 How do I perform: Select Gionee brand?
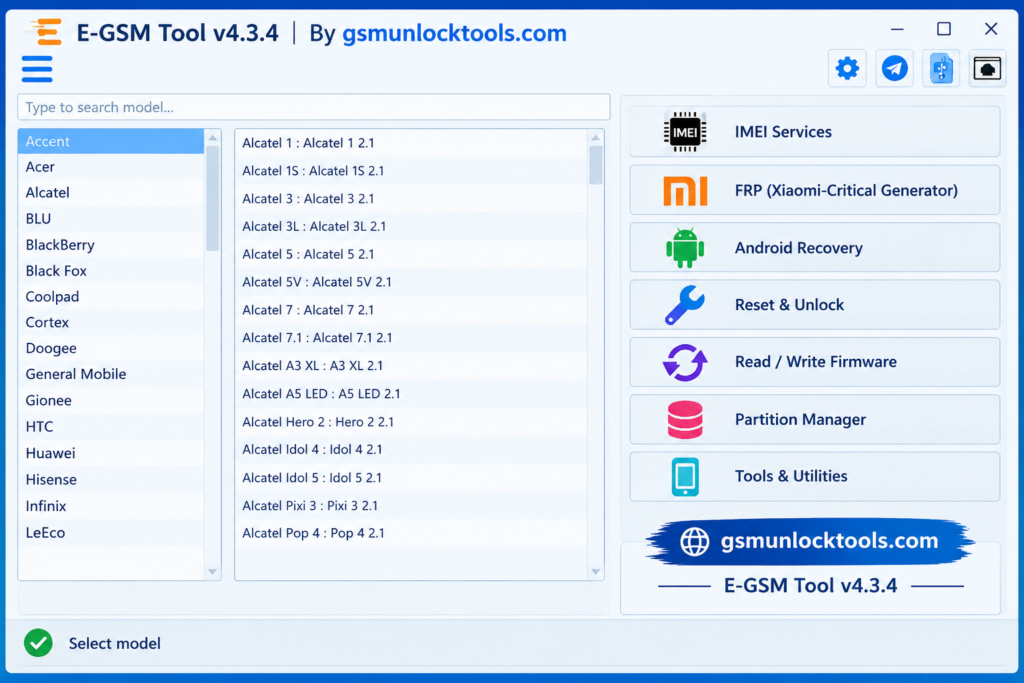[x=110, y=400]
